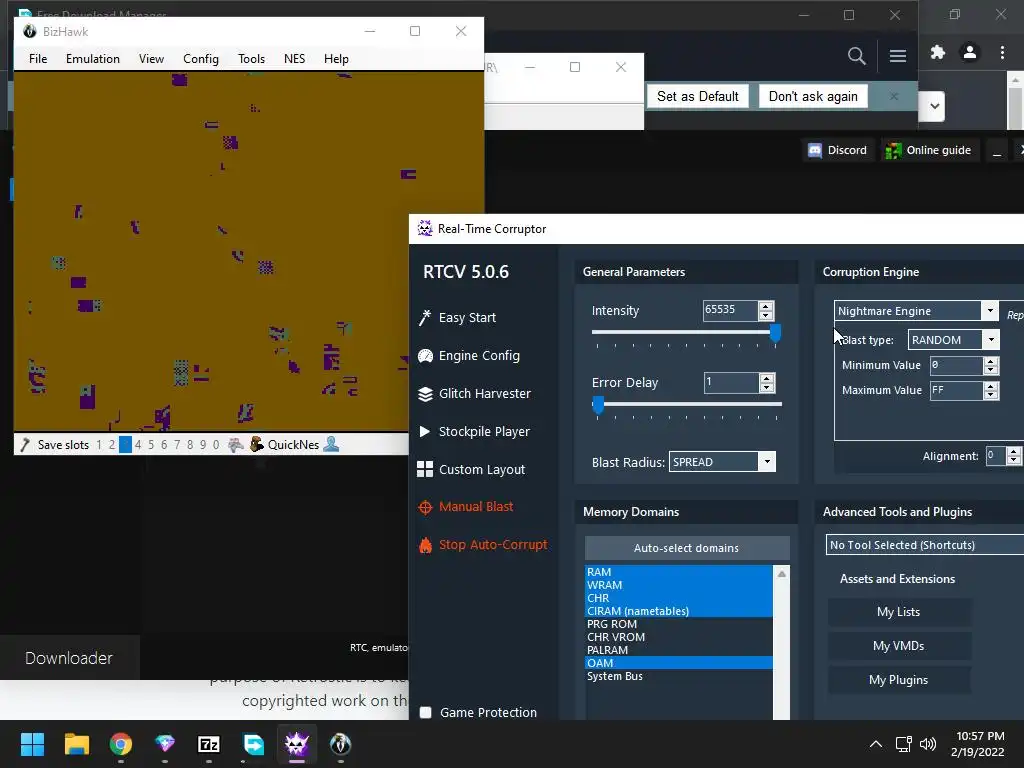The height and width of the screenshot is (768, 1024).
Task: Open BizHawk File menu
Action: pos(38,59)
